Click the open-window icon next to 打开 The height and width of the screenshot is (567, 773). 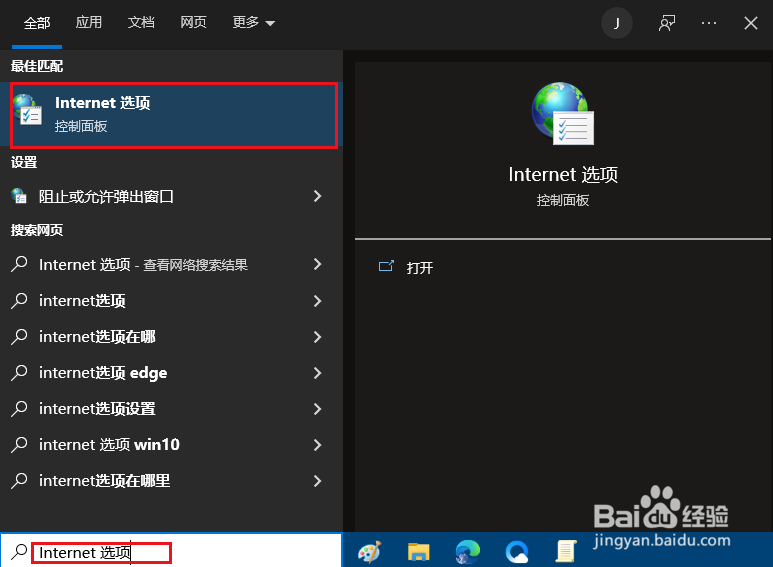pyautogui.click(x=386, y=266)
